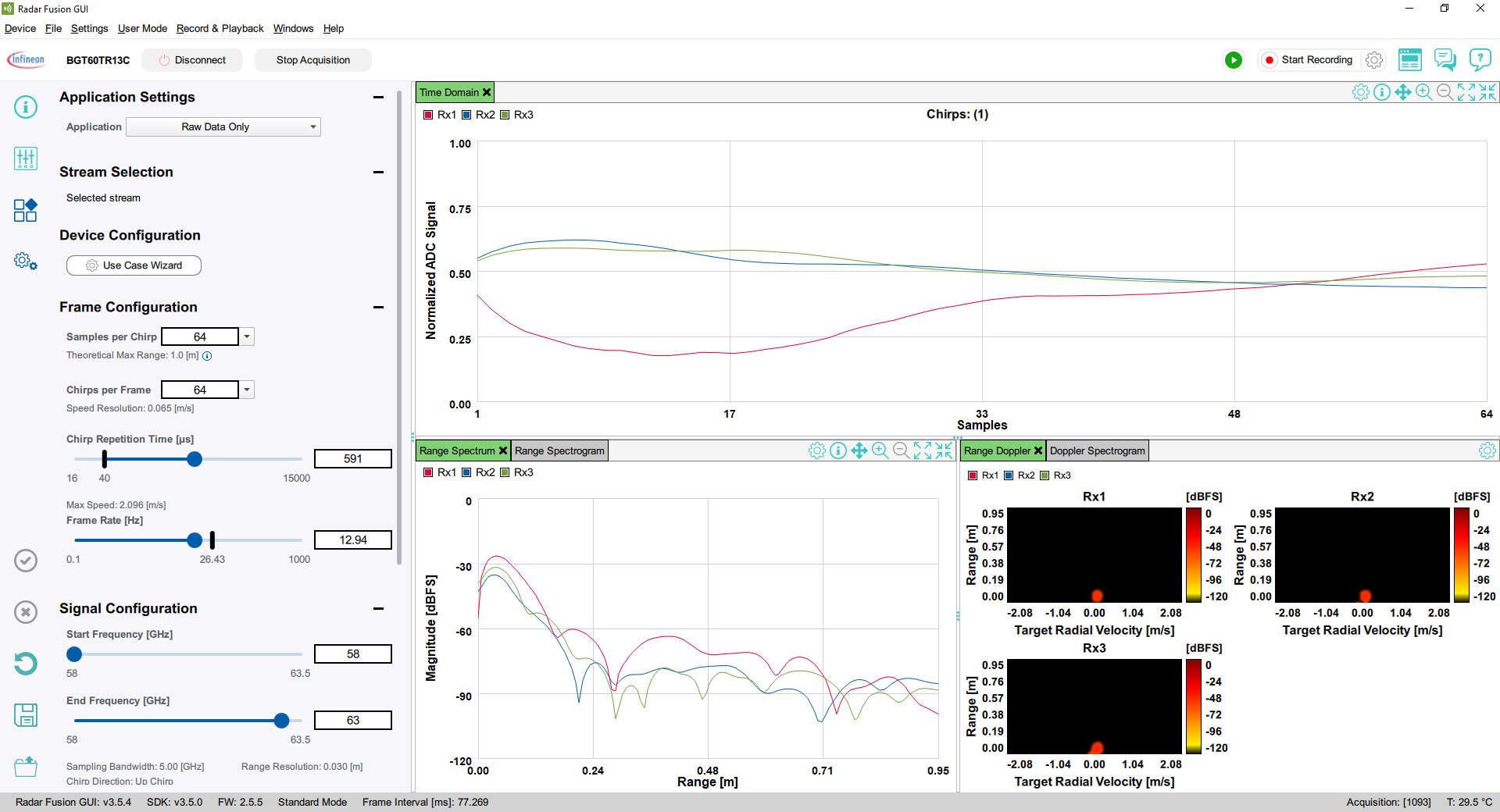Select pan tool in Time Domain plot
Screen dimensions: 1500x812
click(1403, 92)
